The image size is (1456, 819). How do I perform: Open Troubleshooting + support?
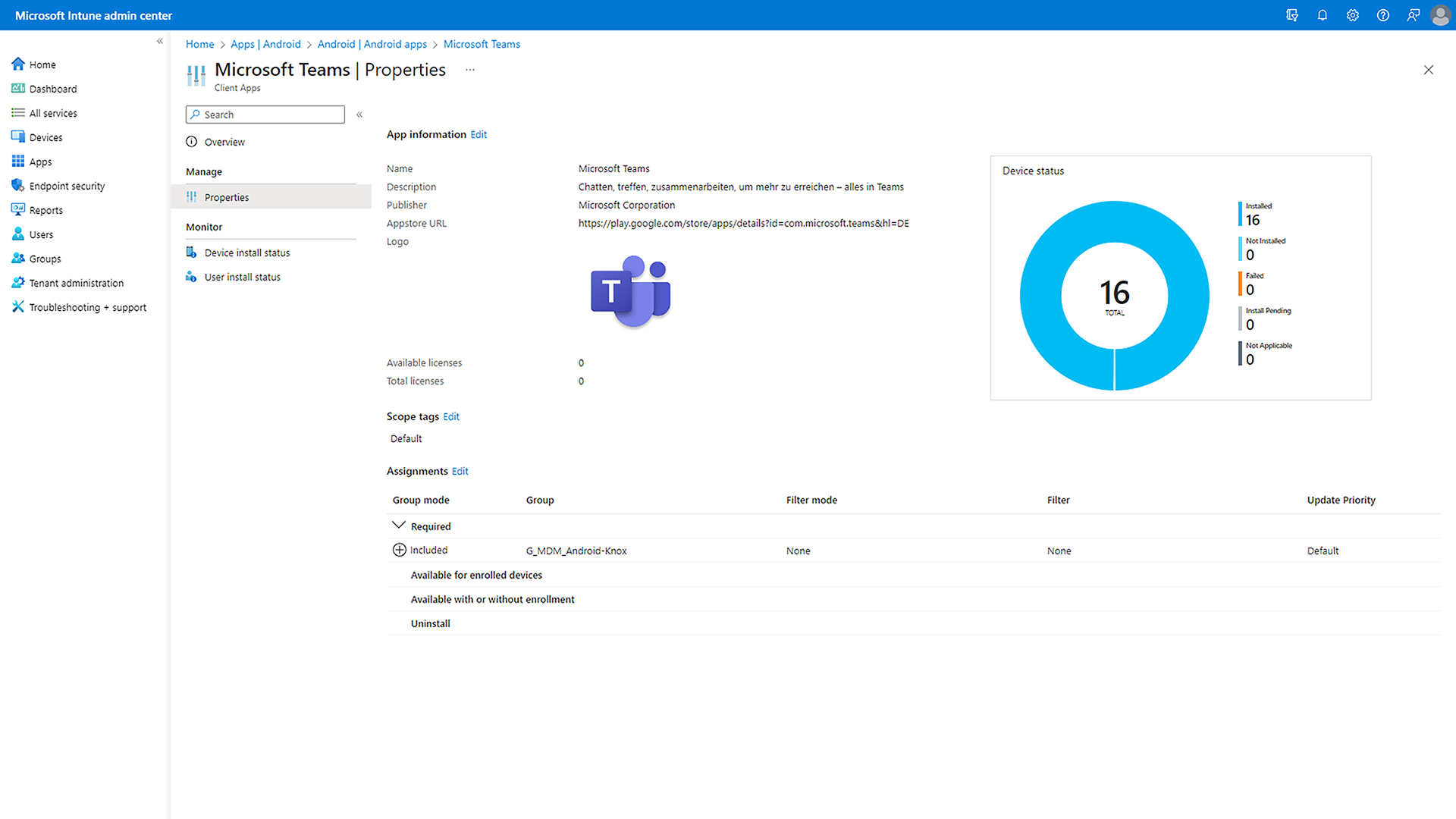click(88, 306)
